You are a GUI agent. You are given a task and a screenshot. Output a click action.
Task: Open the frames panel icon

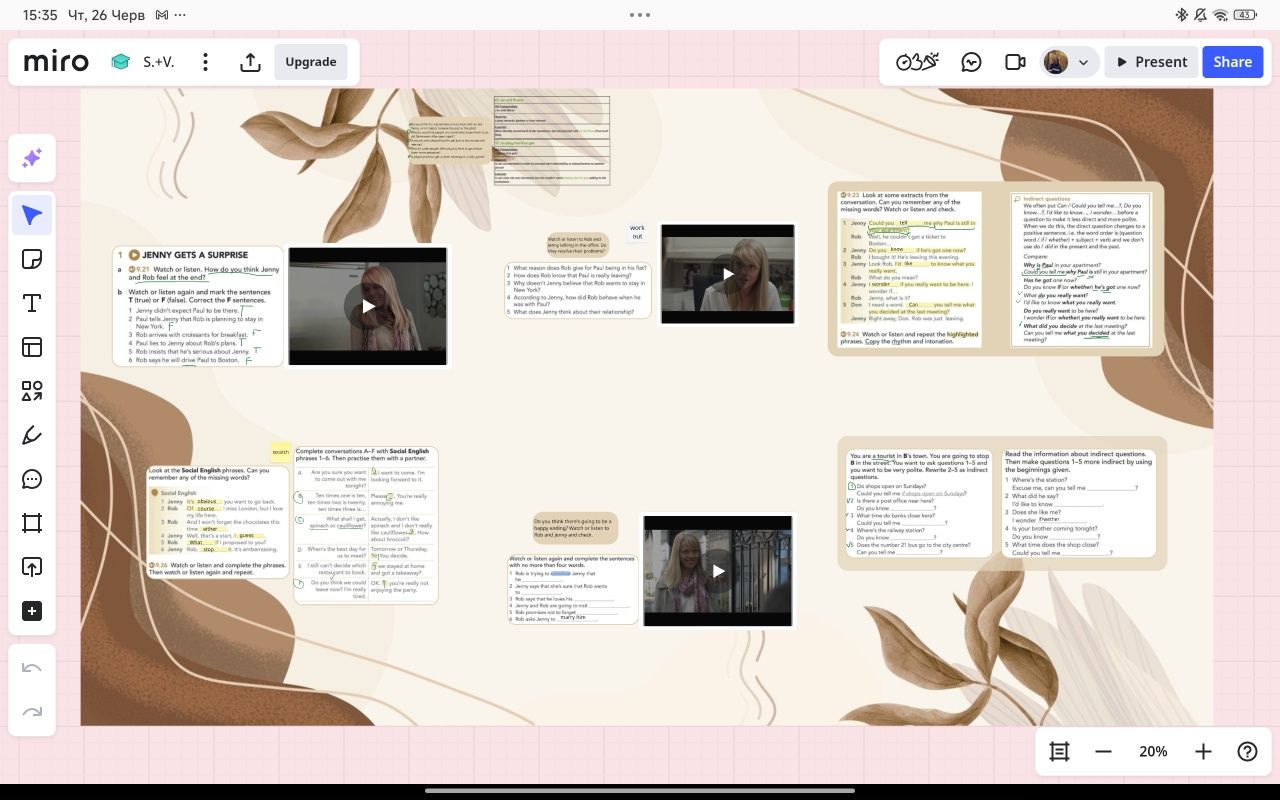pyautogui.click(x=1059, y=751)
